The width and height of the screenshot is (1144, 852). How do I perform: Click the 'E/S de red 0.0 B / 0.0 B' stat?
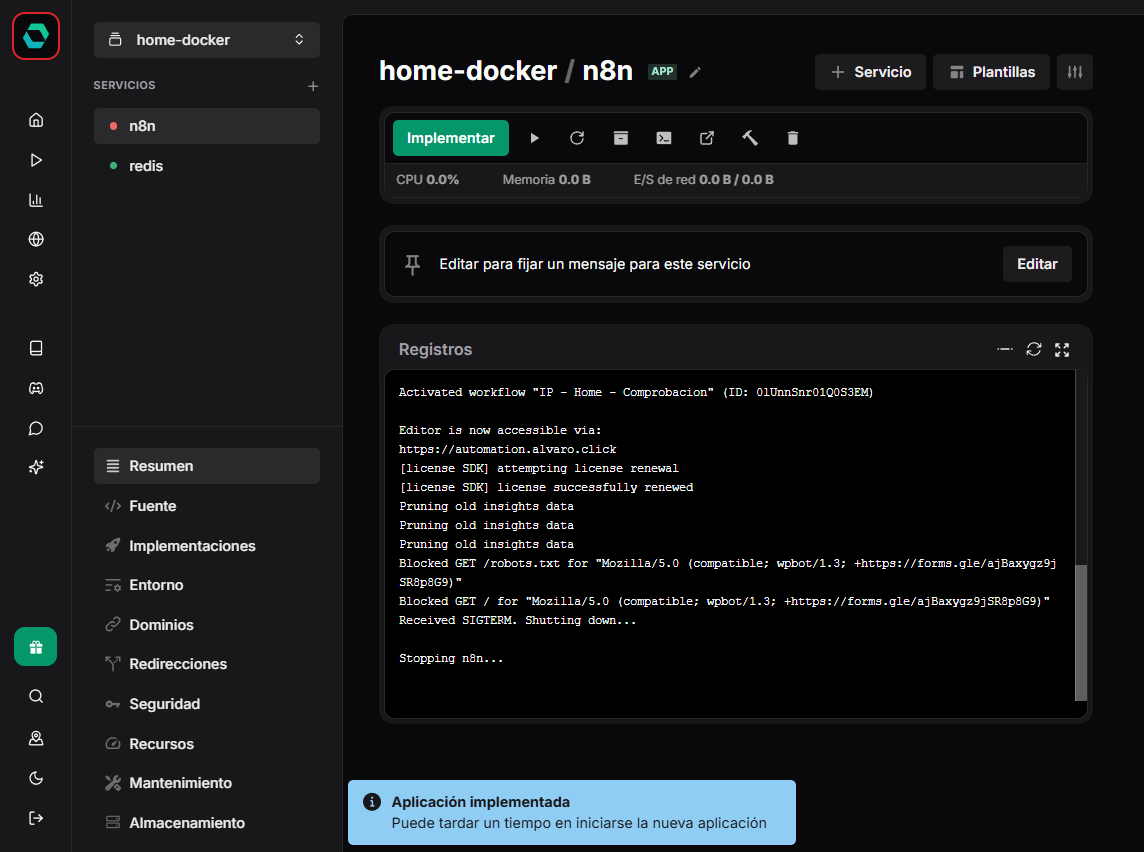(x=703, y=179)
